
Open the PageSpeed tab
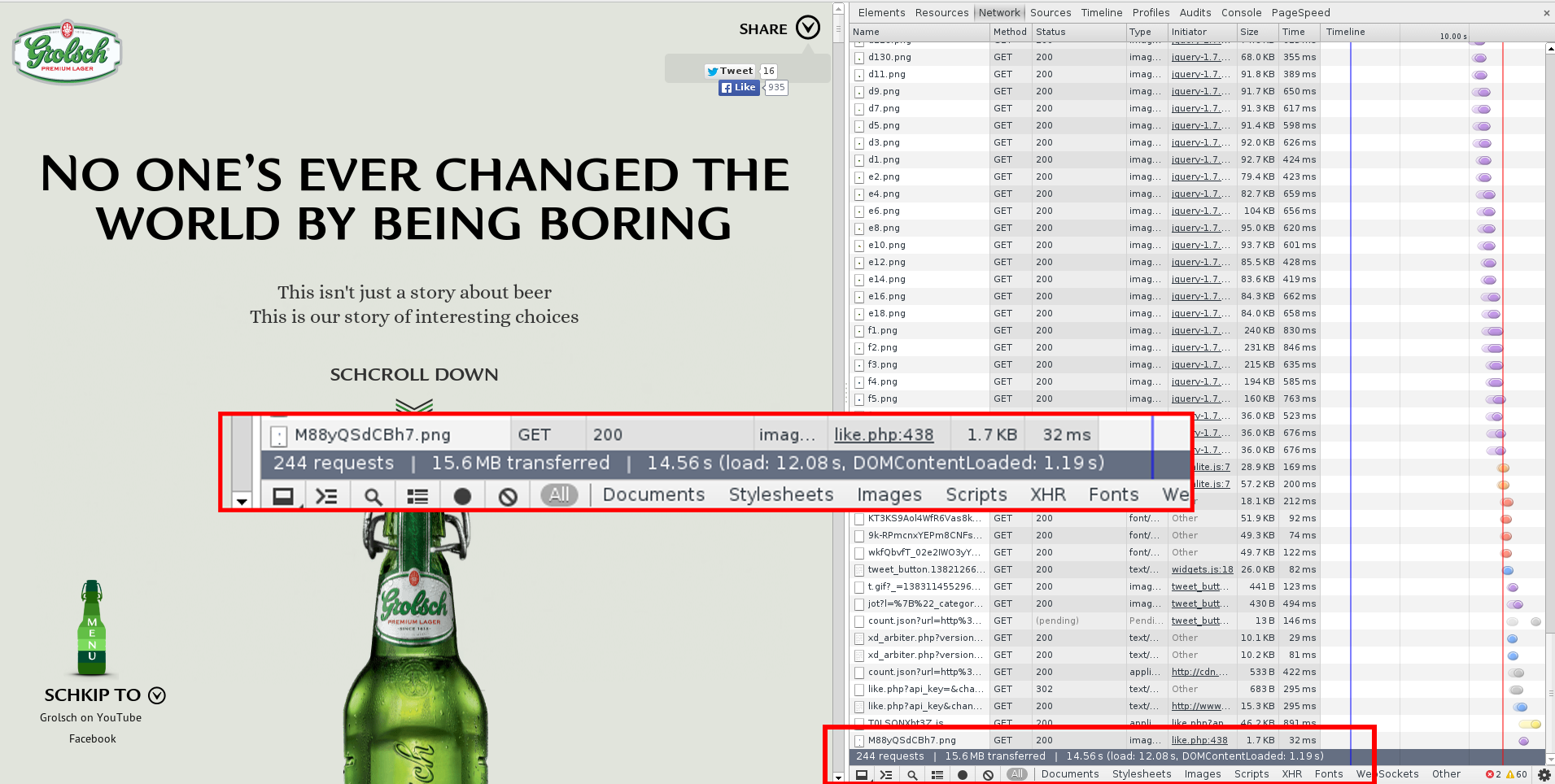tap(1300, 13)
